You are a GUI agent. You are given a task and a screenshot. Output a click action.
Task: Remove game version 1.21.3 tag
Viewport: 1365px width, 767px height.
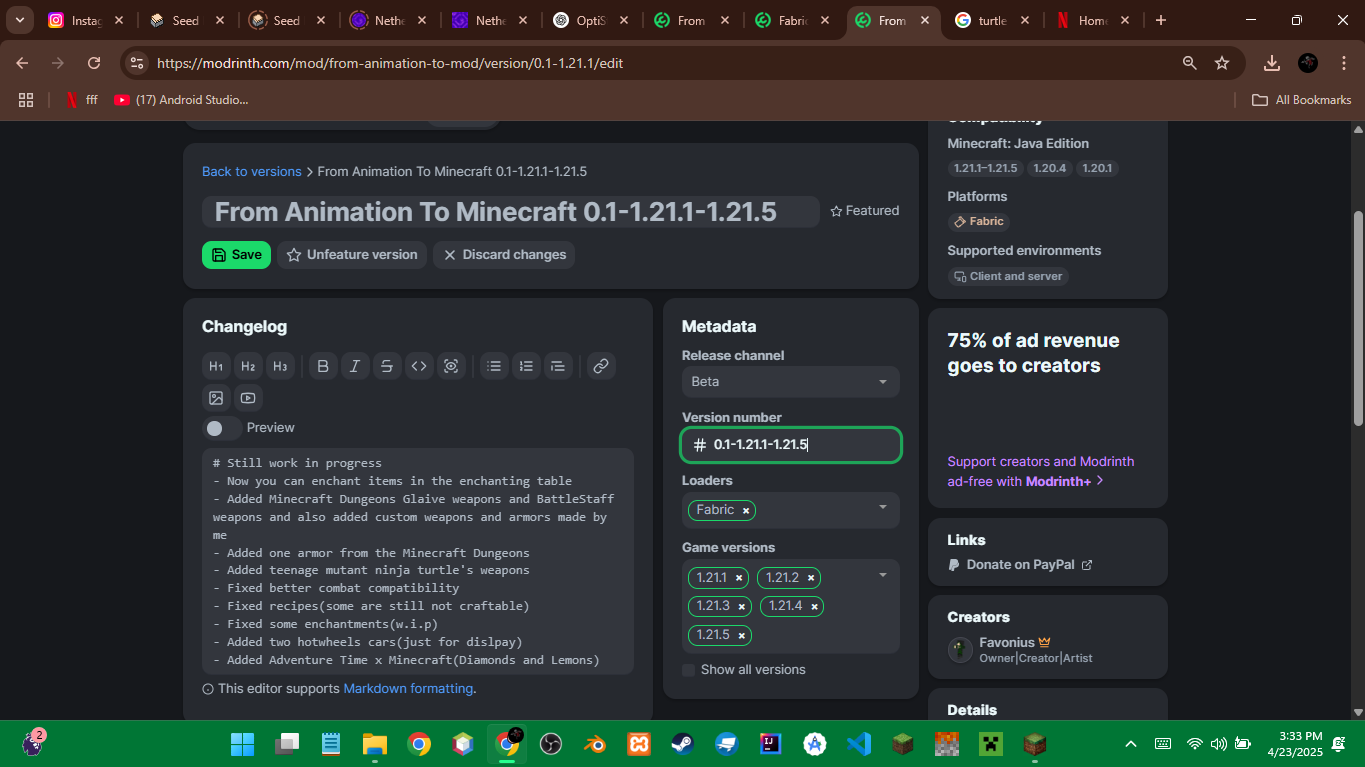click(742, 606)
